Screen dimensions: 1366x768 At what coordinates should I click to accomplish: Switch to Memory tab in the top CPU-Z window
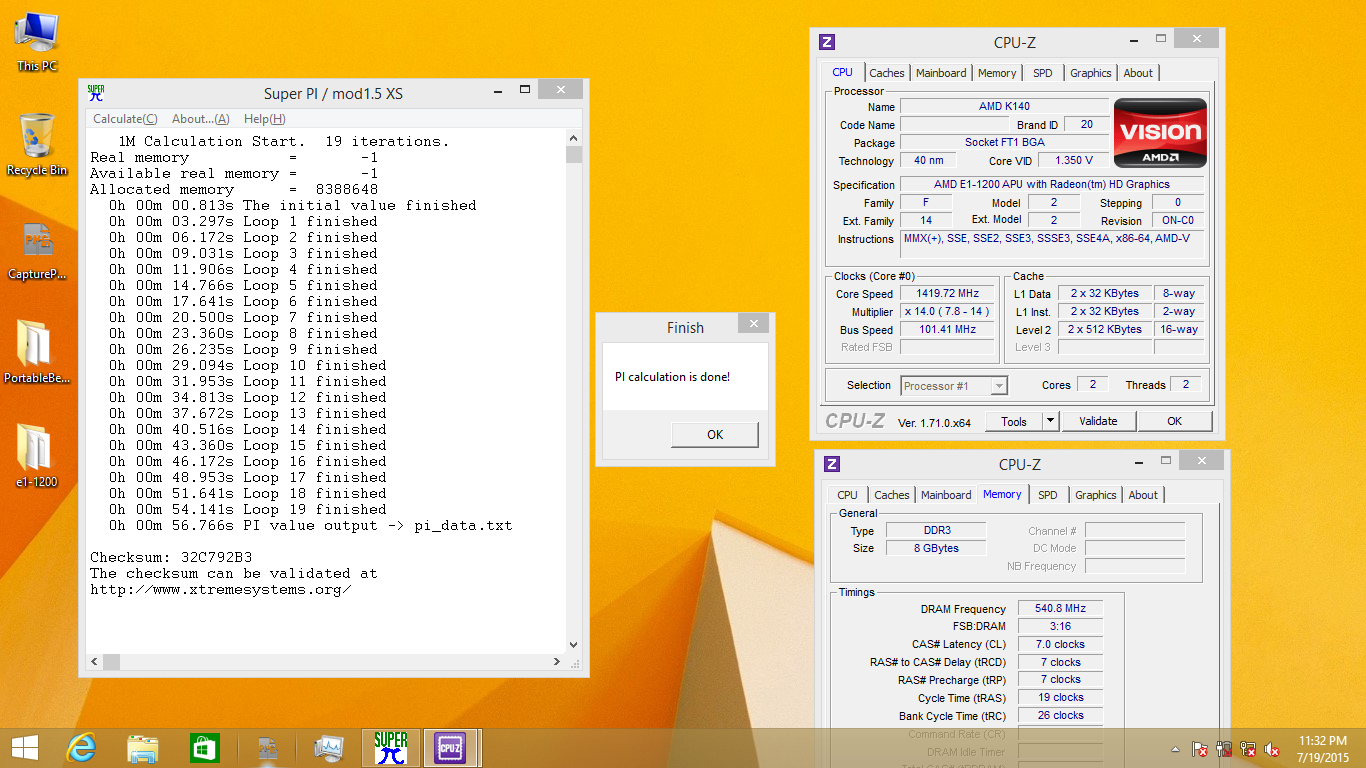[x=997, y=73]
